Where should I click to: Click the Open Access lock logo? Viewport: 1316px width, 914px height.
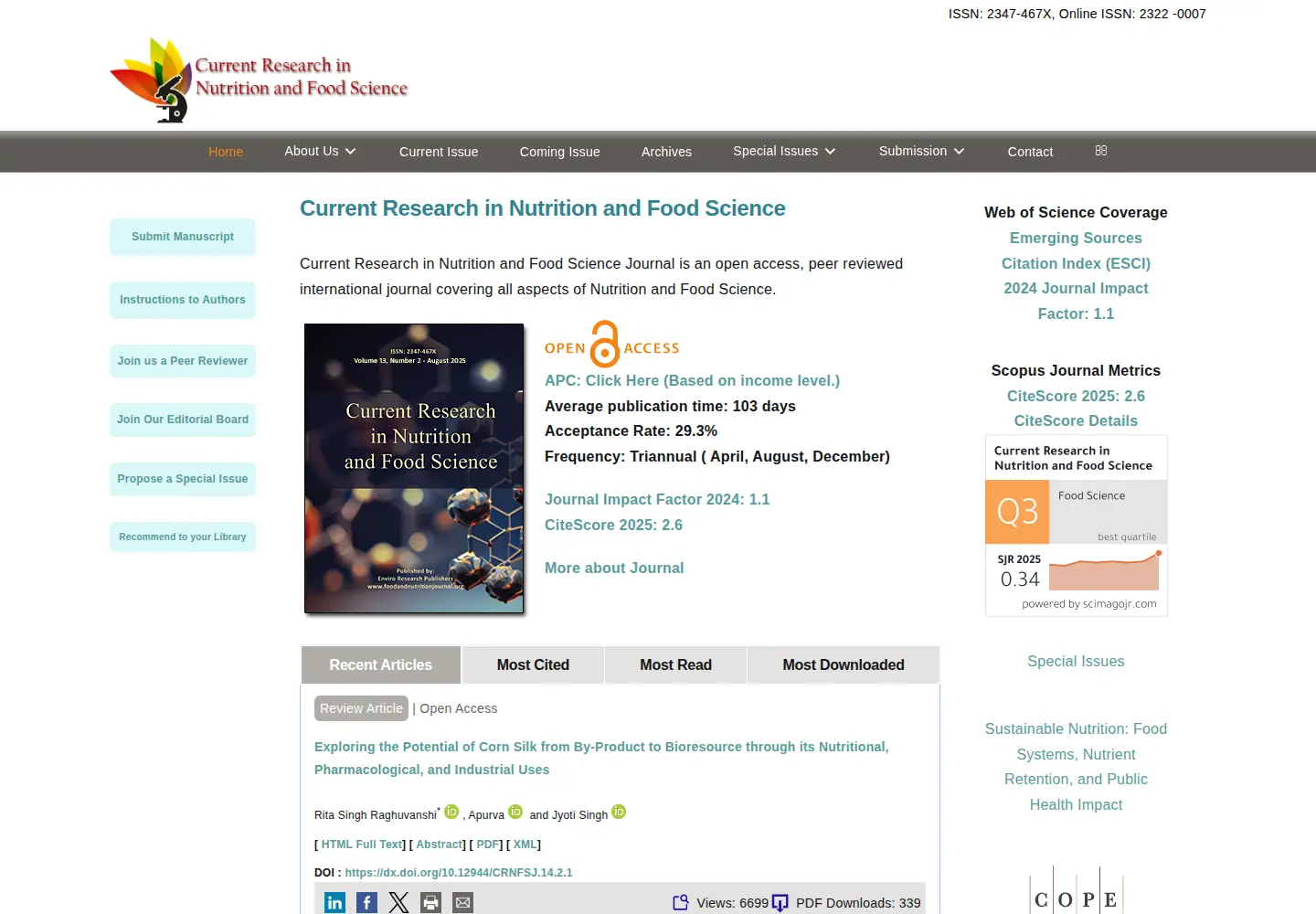point(611,344)
